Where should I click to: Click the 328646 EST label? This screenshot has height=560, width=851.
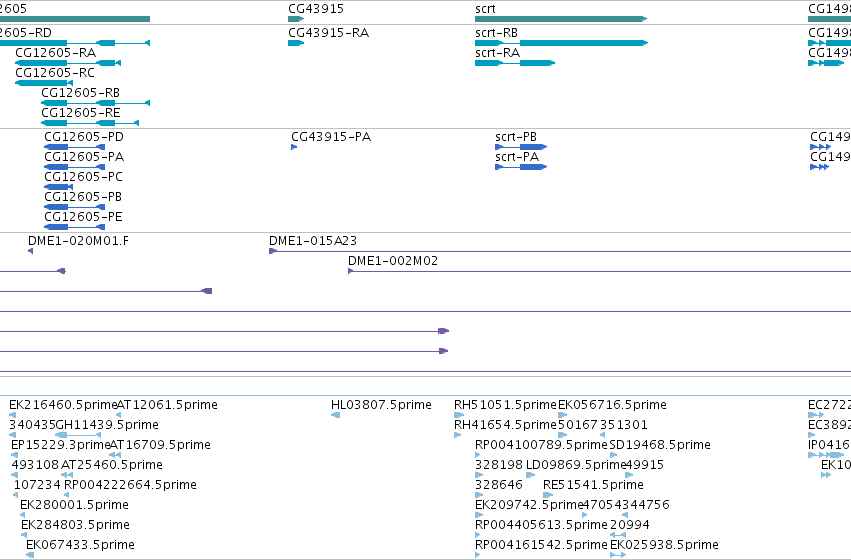499,485
